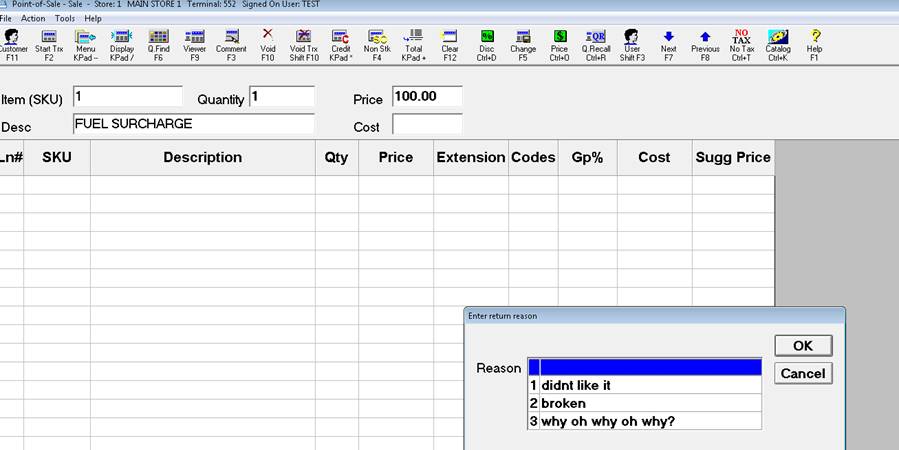
Task: Click the Item (SKU) input field
Action: click(x=127, y=97)
